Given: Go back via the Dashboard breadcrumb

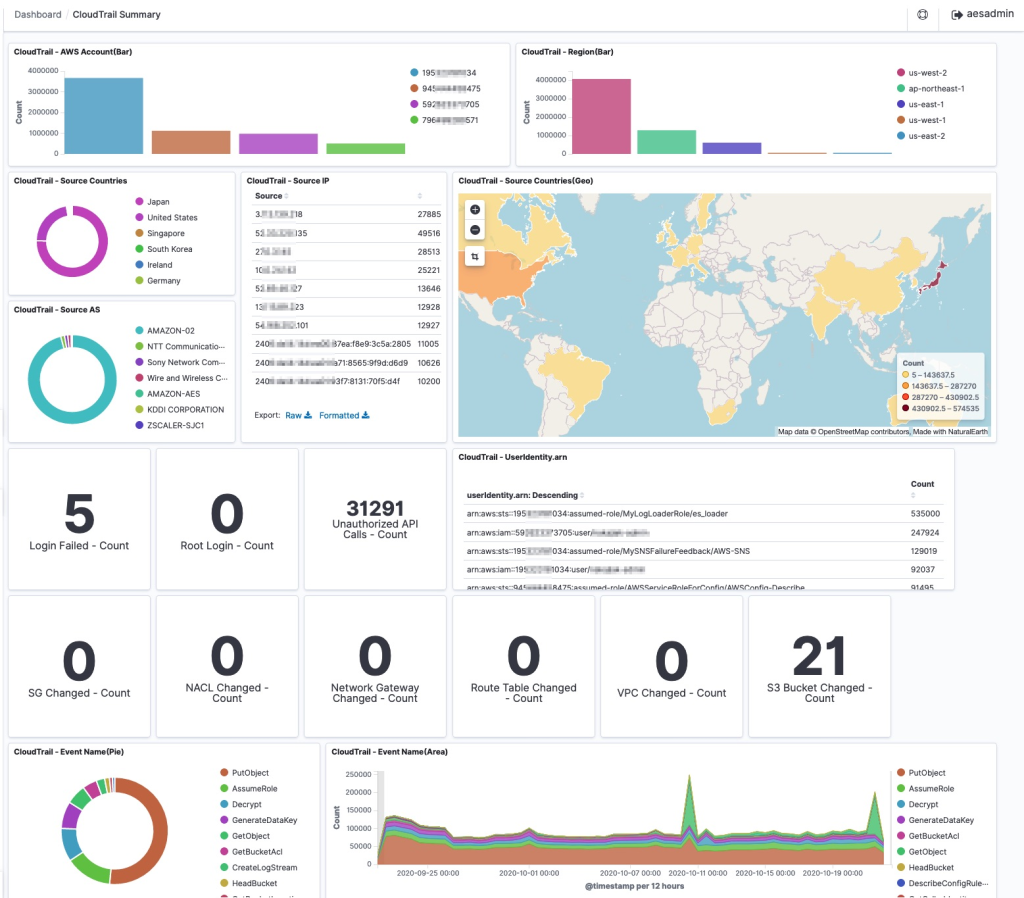Looking at the screenshot, I should pos(37,14).
